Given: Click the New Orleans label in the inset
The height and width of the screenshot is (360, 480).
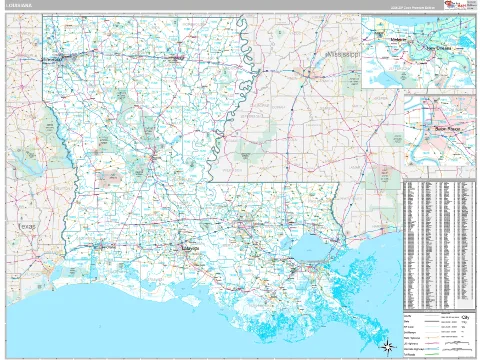Looking at the screenshot, I should coord(439,48).
